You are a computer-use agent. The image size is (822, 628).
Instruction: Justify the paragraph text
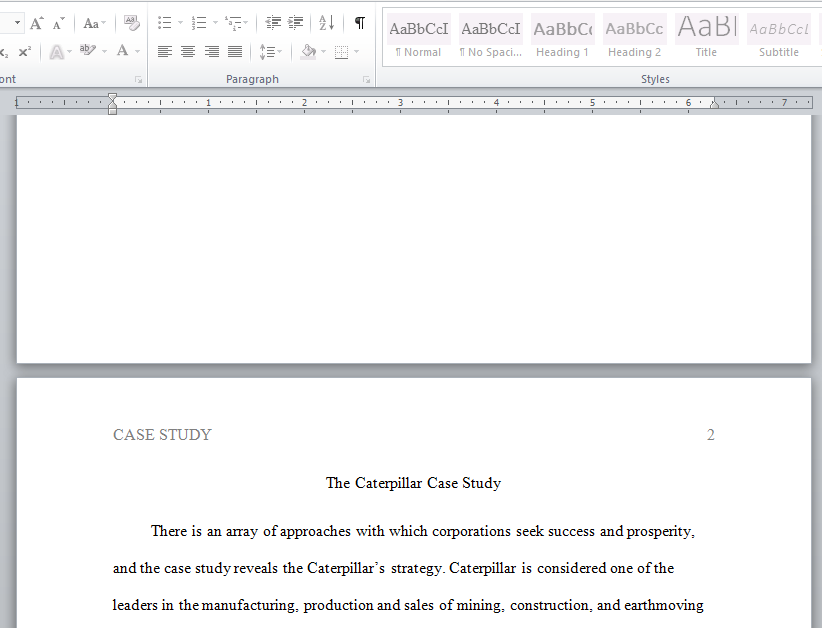[235, 51]
